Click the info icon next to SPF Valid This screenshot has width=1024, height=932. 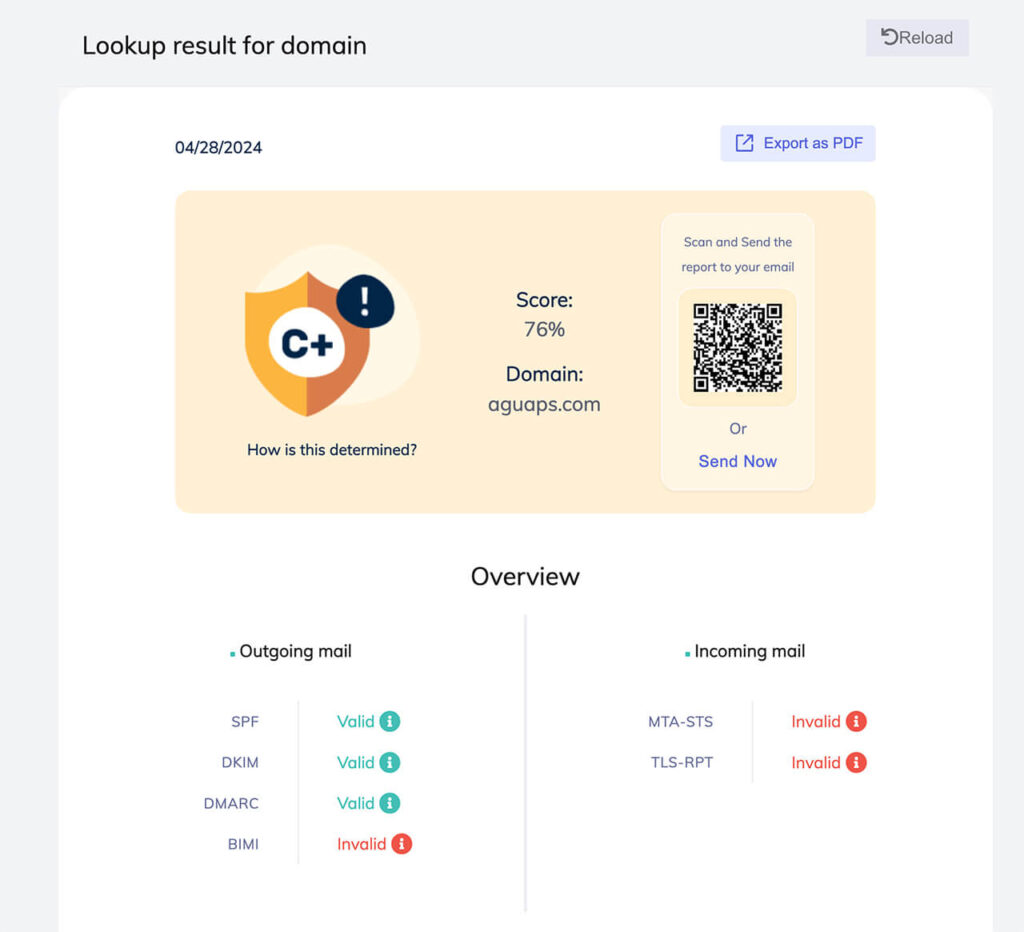[x=390, y=721]
